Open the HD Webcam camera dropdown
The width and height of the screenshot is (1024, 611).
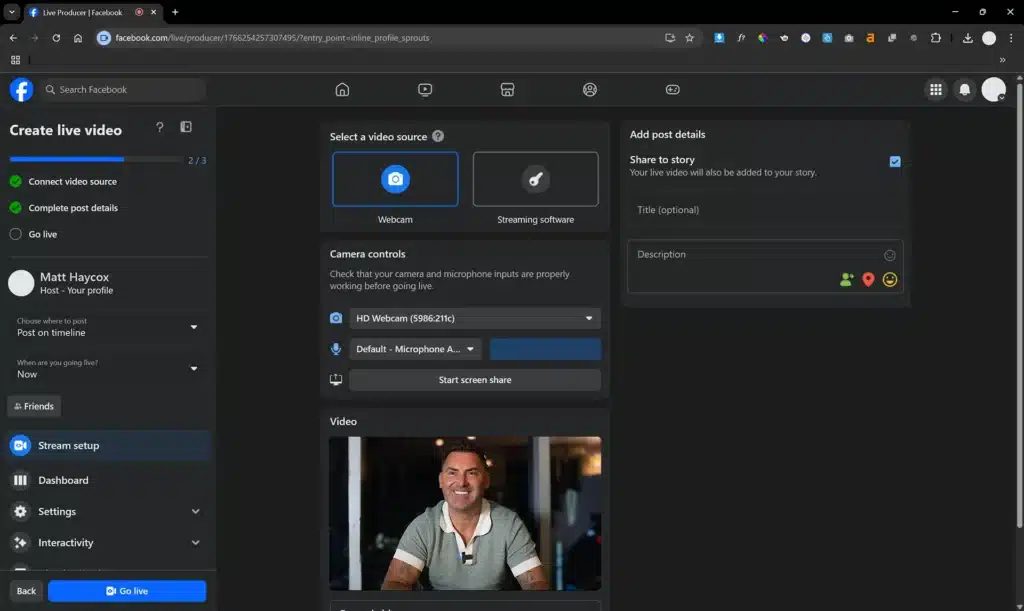pyautogui.click(x=475, y=318)
